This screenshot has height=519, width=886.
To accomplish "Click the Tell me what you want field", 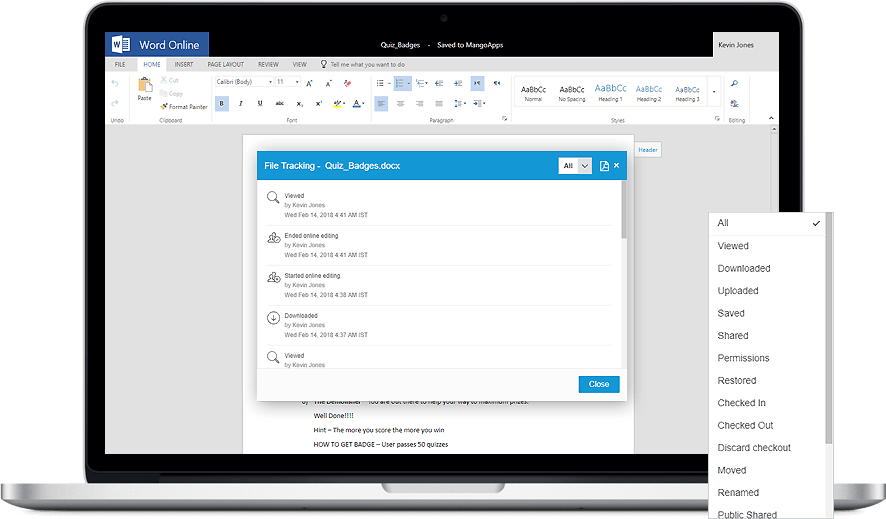I will point(367,64).
